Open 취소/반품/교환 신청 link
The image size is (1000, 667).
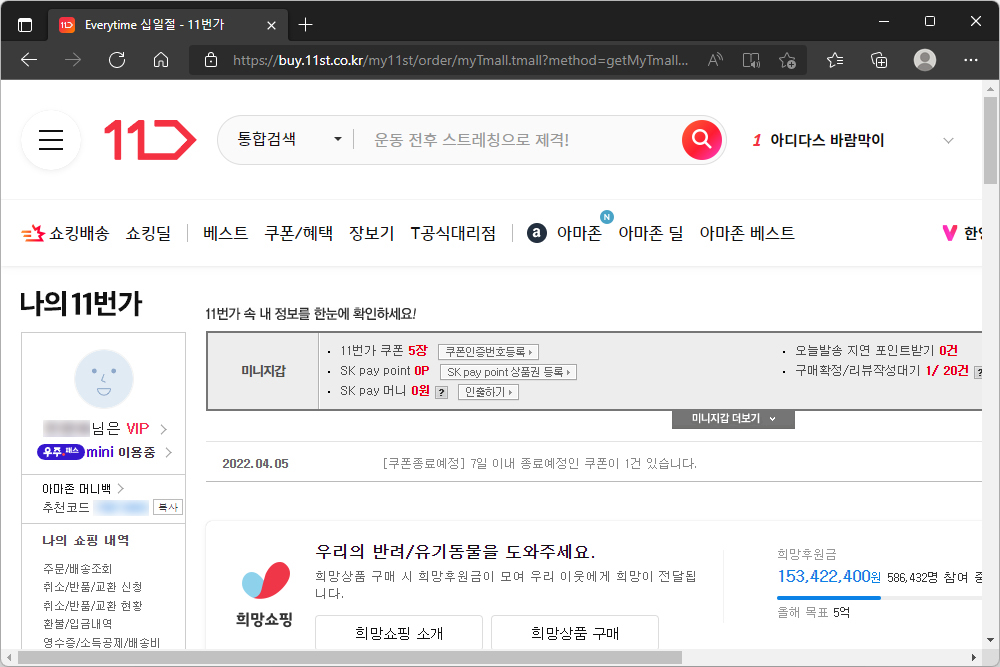[x=92, y=587]
